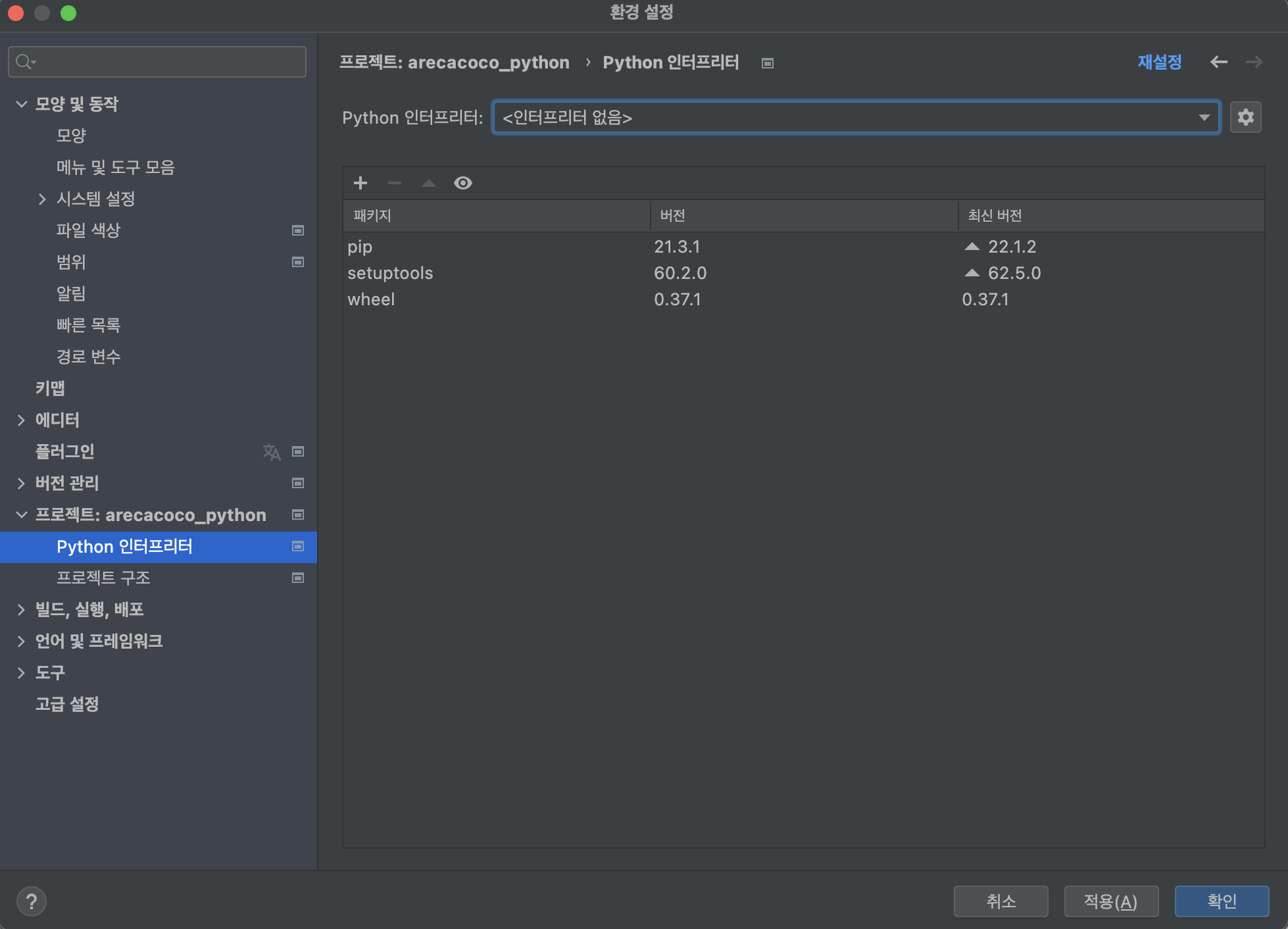
Task: Select 모양 in the settings tree
Action: click(71, 136)
